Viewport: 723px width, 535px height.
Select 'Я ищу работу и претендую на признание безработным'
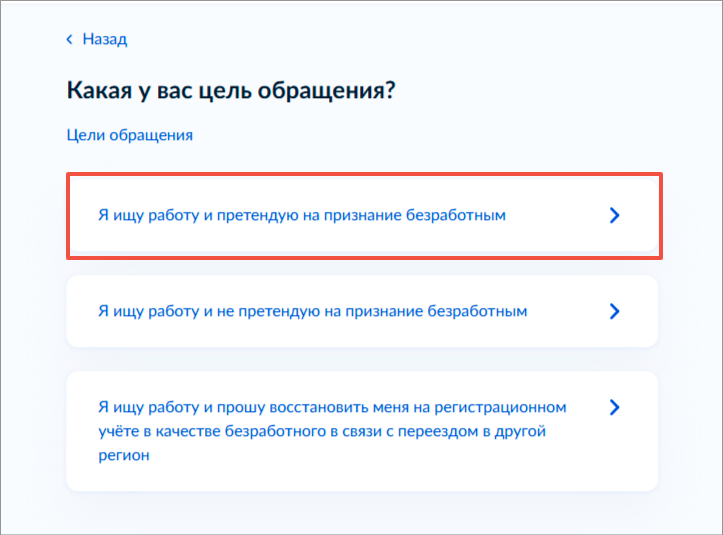[x=362, y=215]
